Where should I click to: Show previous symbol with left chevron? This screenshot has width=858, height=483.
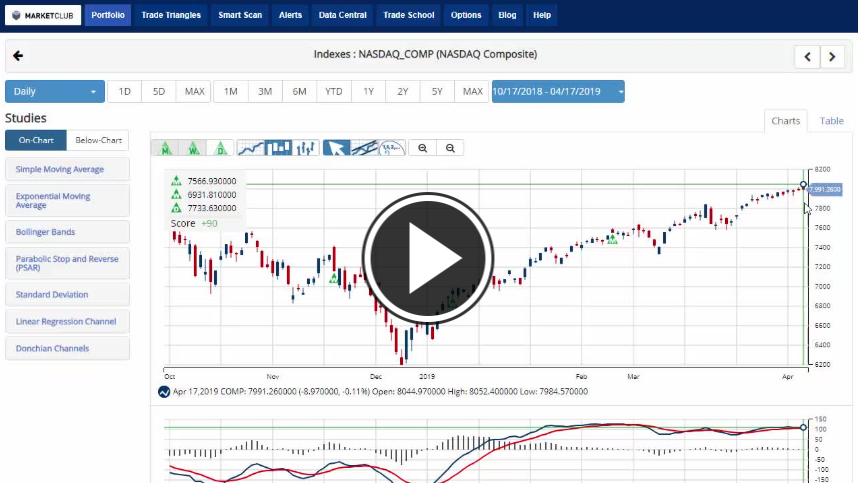click(807, 56)
